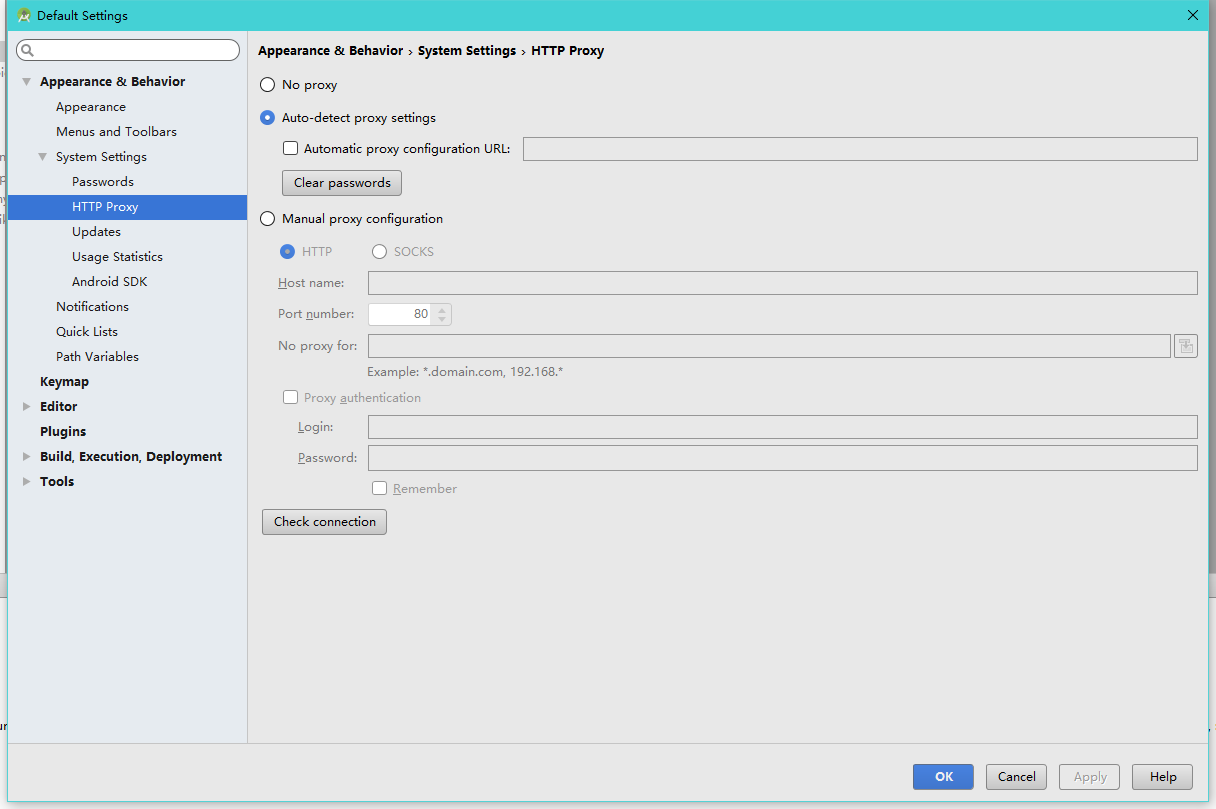Click the search magnifier icon
The width and height of the screenshot is (1216, 809).
[27, 50]
